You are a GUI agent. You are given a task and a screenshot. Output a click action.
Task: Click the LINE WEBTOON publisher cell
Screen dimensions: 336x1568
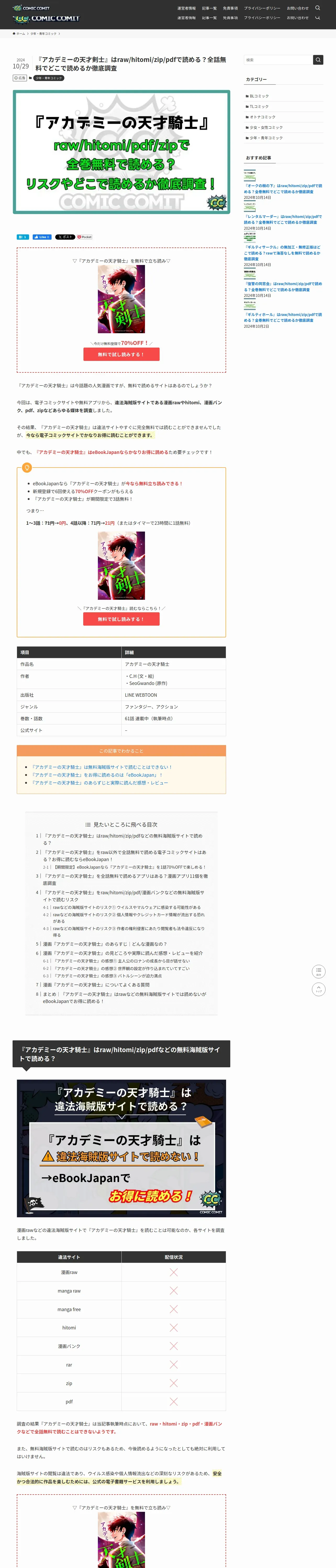coord(174,695)
